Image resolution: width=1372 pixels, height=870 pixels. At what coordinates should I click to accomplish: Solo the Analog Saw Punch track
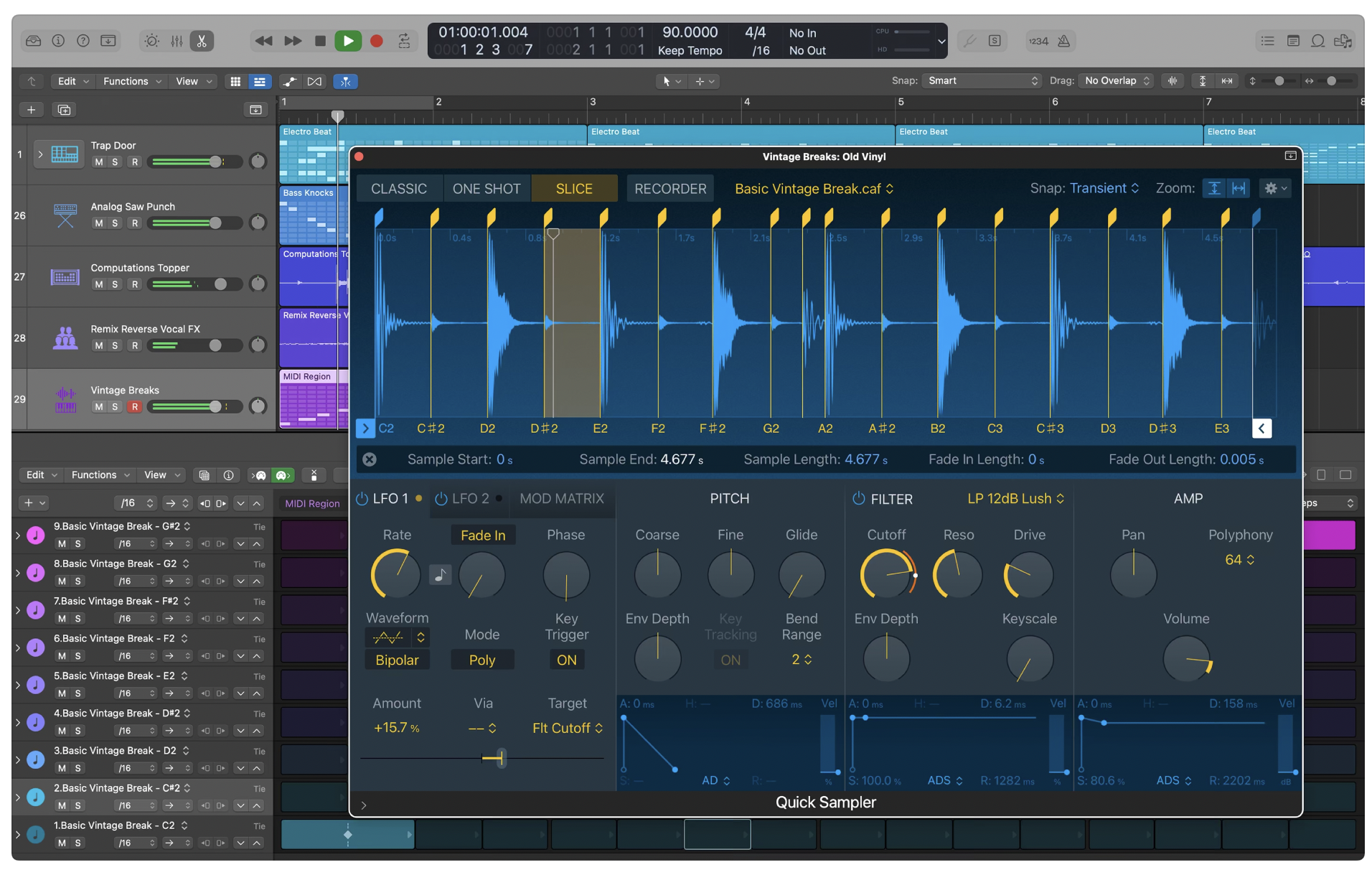(x=115, y=223)
